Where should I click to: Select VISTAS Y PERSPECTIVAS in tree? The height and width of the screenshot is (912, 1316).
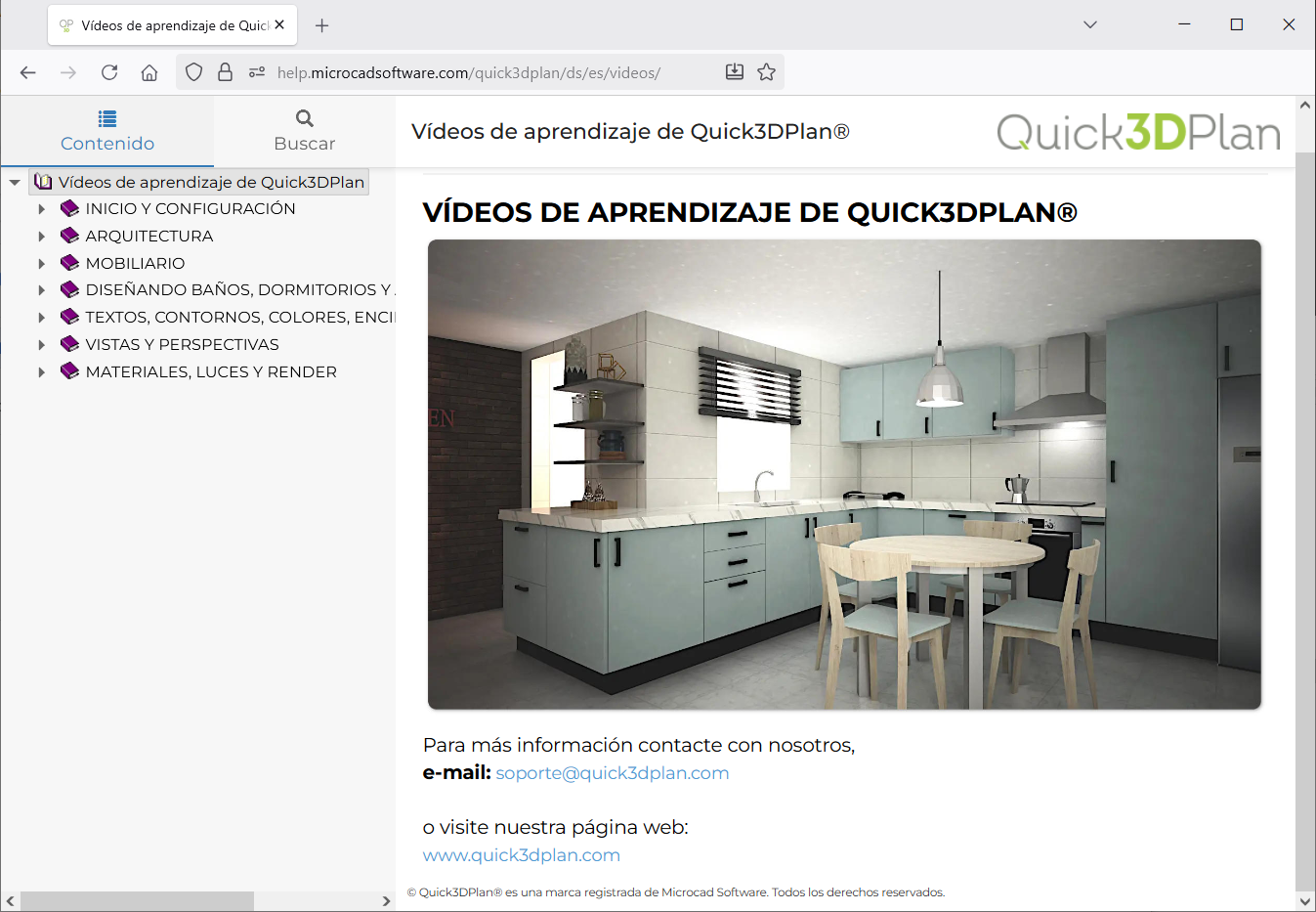[182, 345]
